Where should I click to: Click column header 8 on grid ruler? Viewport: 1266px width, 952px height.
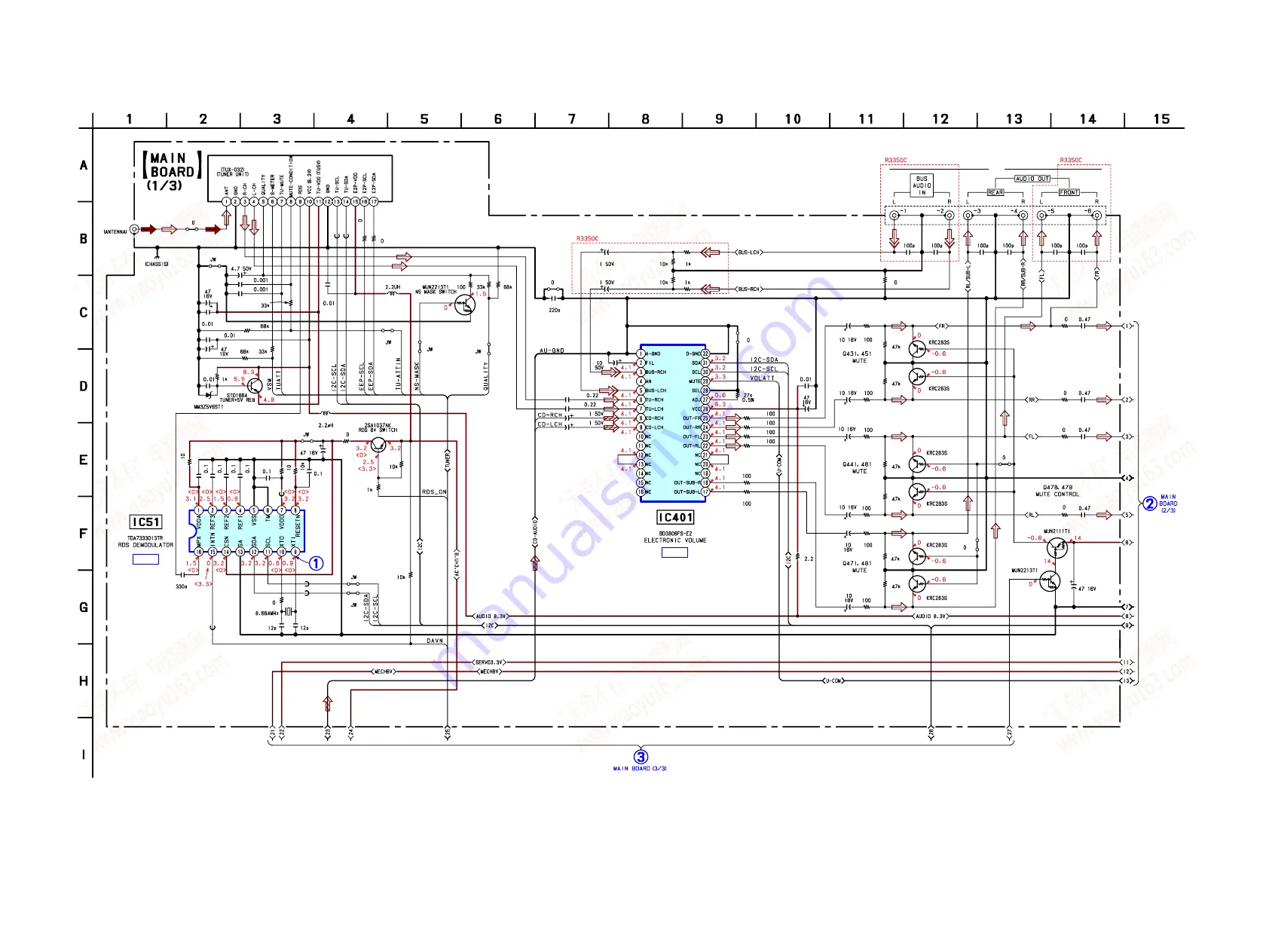point(646,119)
